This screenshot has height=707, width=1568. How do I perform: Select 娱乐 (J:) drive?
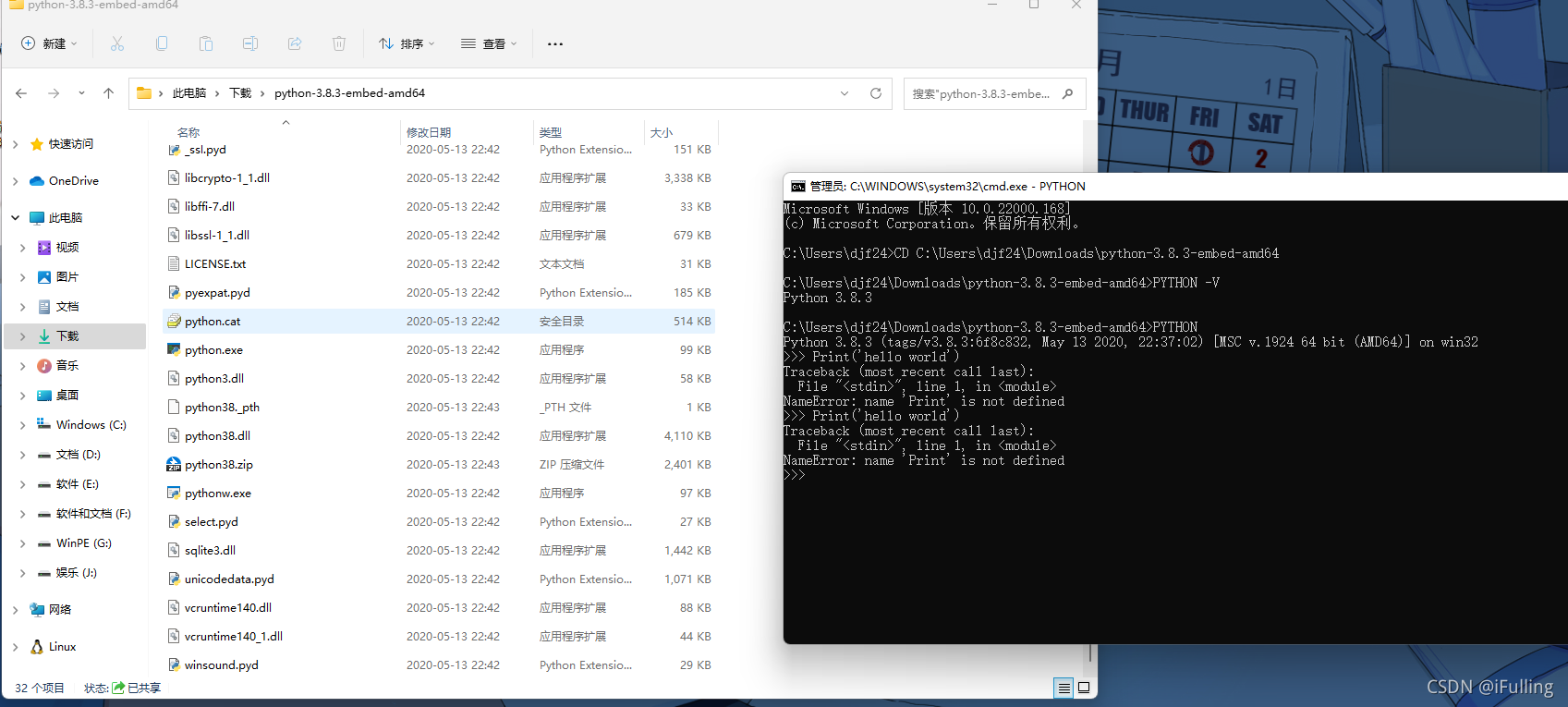click(77, 573)
